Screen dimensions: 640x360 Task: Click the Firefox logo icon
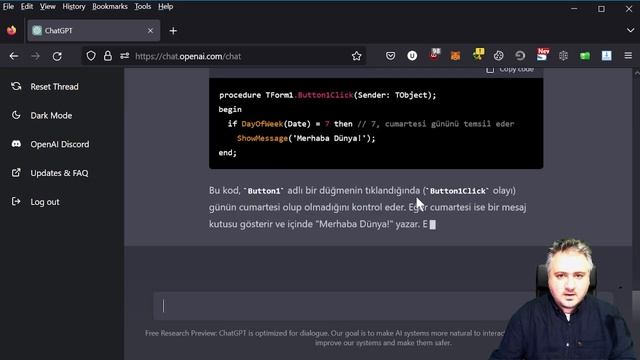coord(11,31)
